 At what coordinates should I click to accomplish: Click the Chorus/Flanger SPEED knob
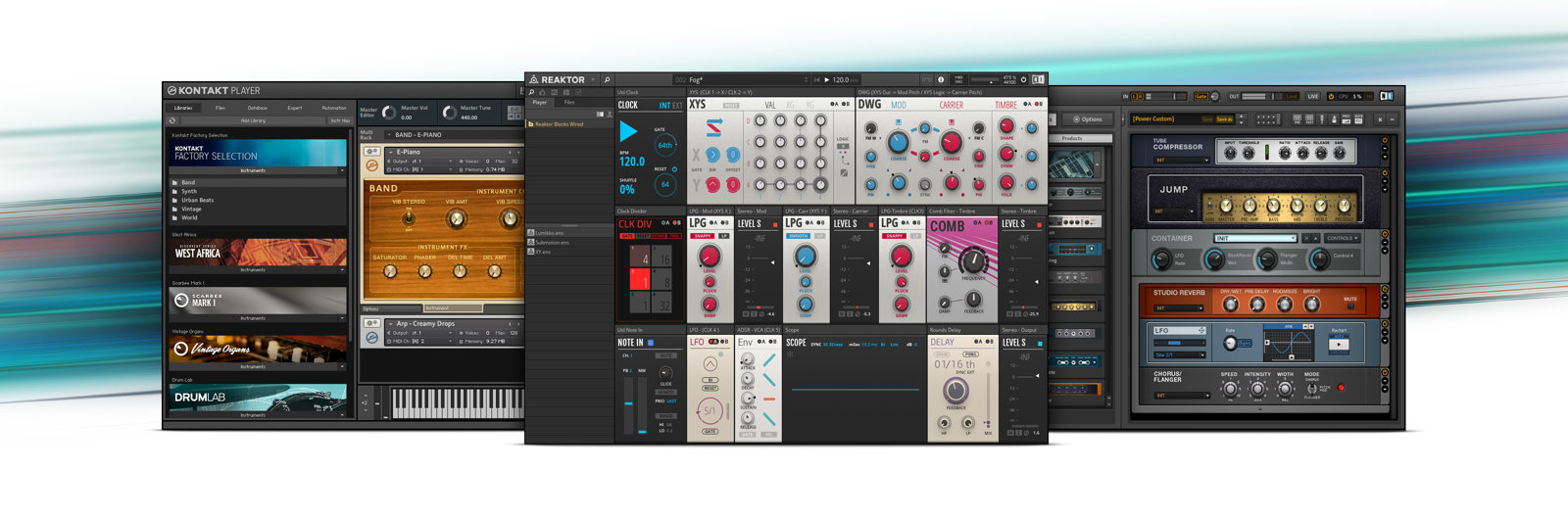[1229, 388]
